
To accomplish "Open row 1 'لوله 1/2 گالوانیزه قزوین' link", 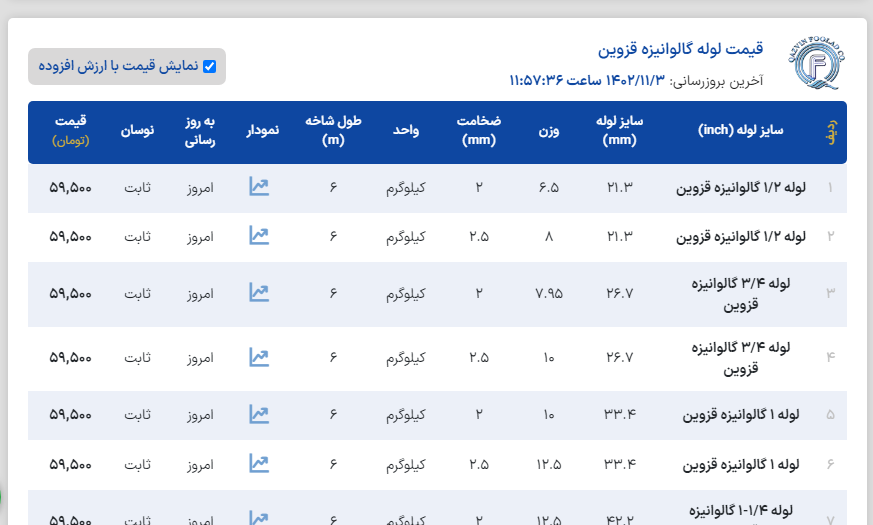I will [742, 187].
